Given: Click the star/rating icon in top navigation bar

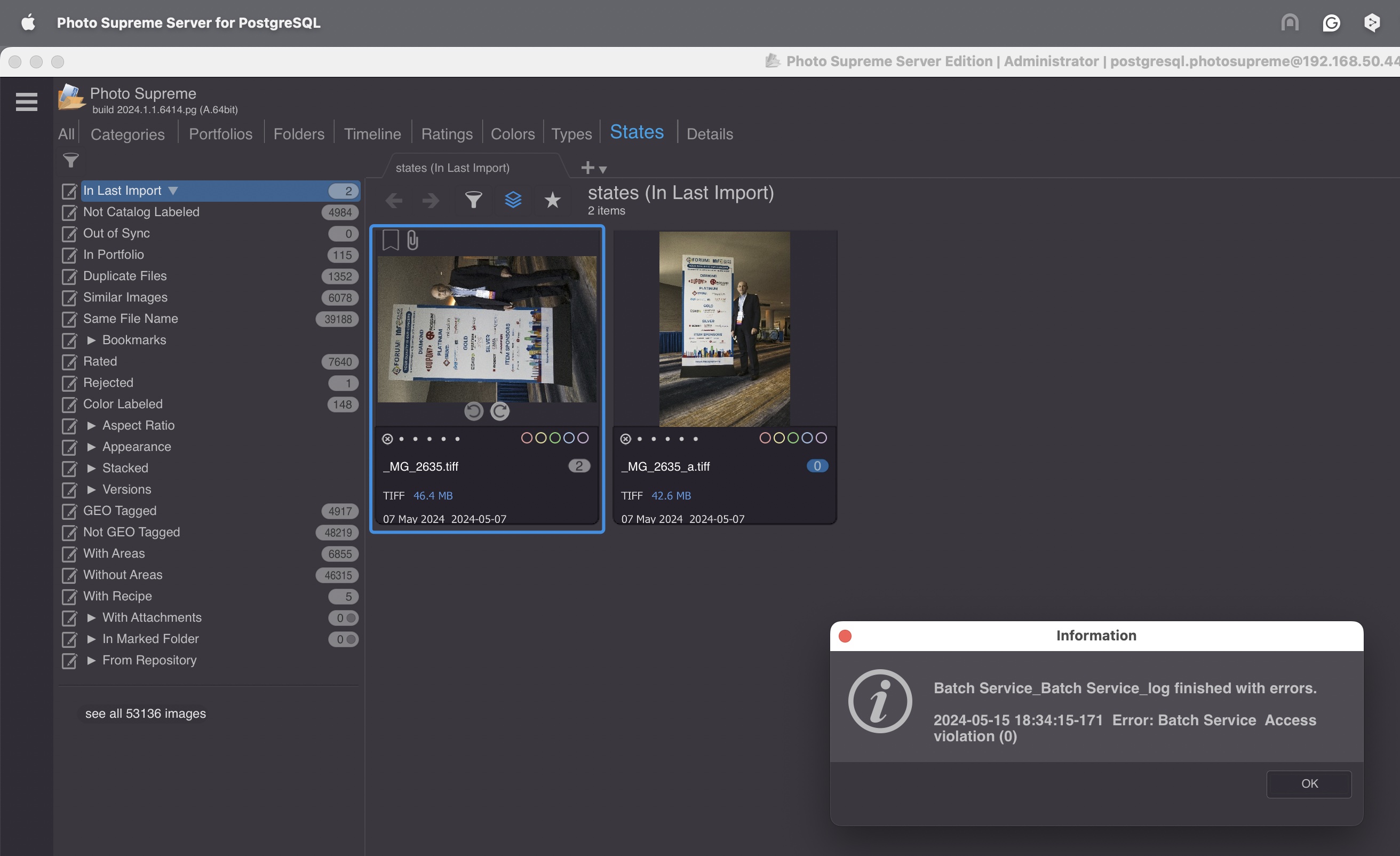Looking at the screenshot, I should (x=551, y=200).
